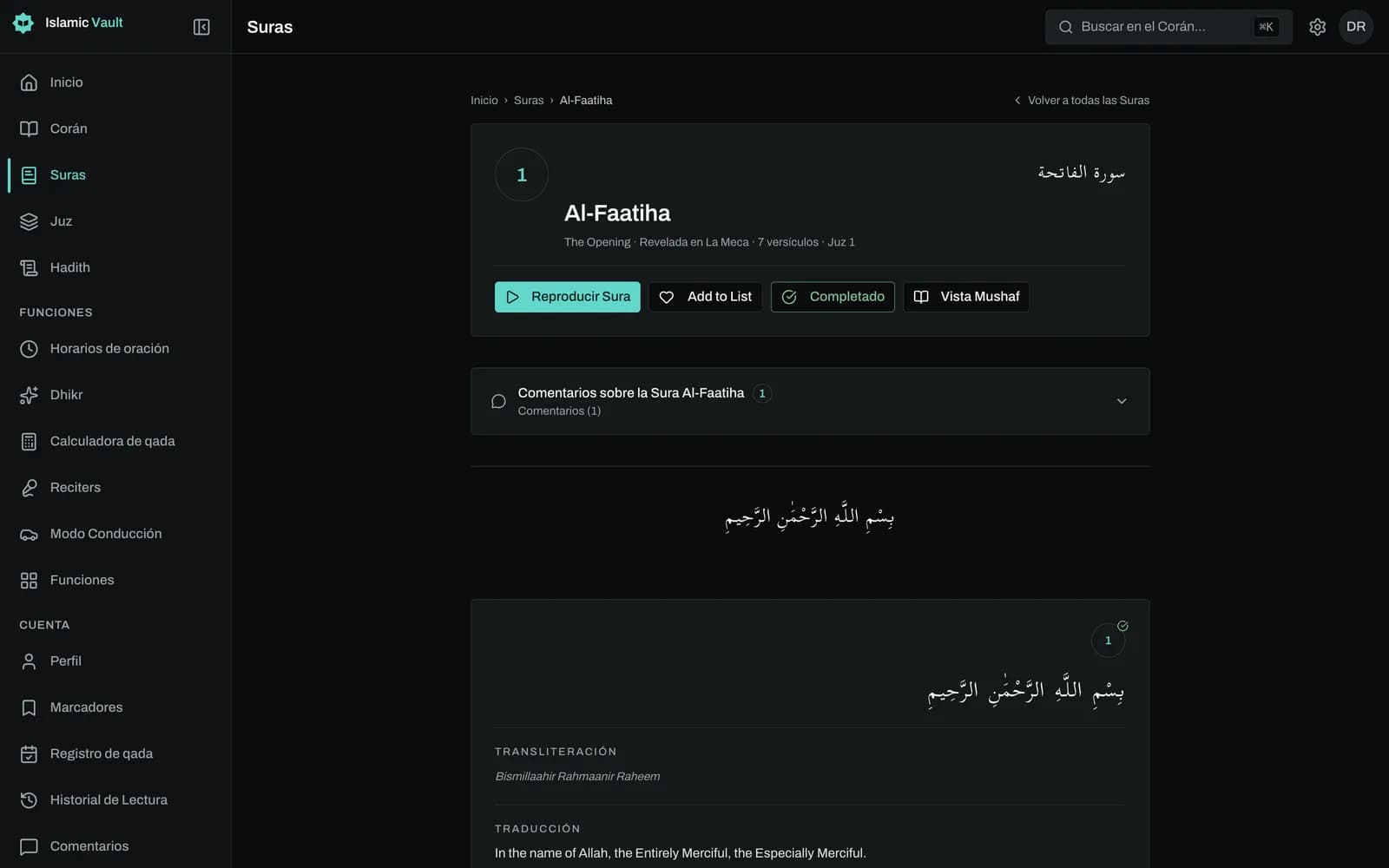Click the Bismillaahir Rahmaanir Raheem transliteration
The image size is (1389, 868).
(x=577, y=777)
